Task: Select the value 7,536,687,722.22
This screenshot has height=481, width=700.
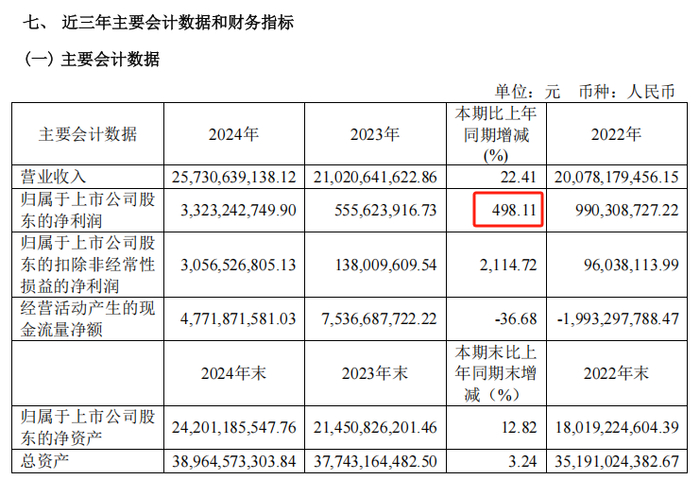Action: [x=379, y=319]
